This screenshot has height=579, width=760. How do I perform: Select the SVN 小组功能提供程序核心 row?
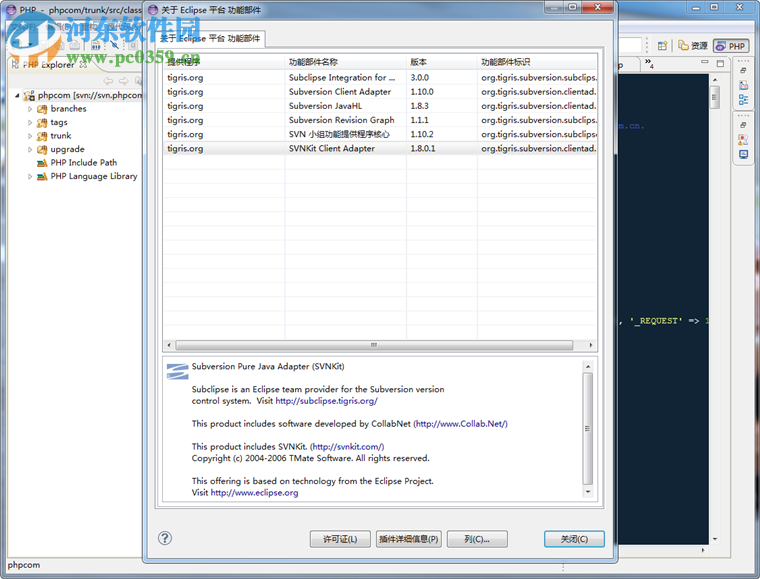coord(380,134)
